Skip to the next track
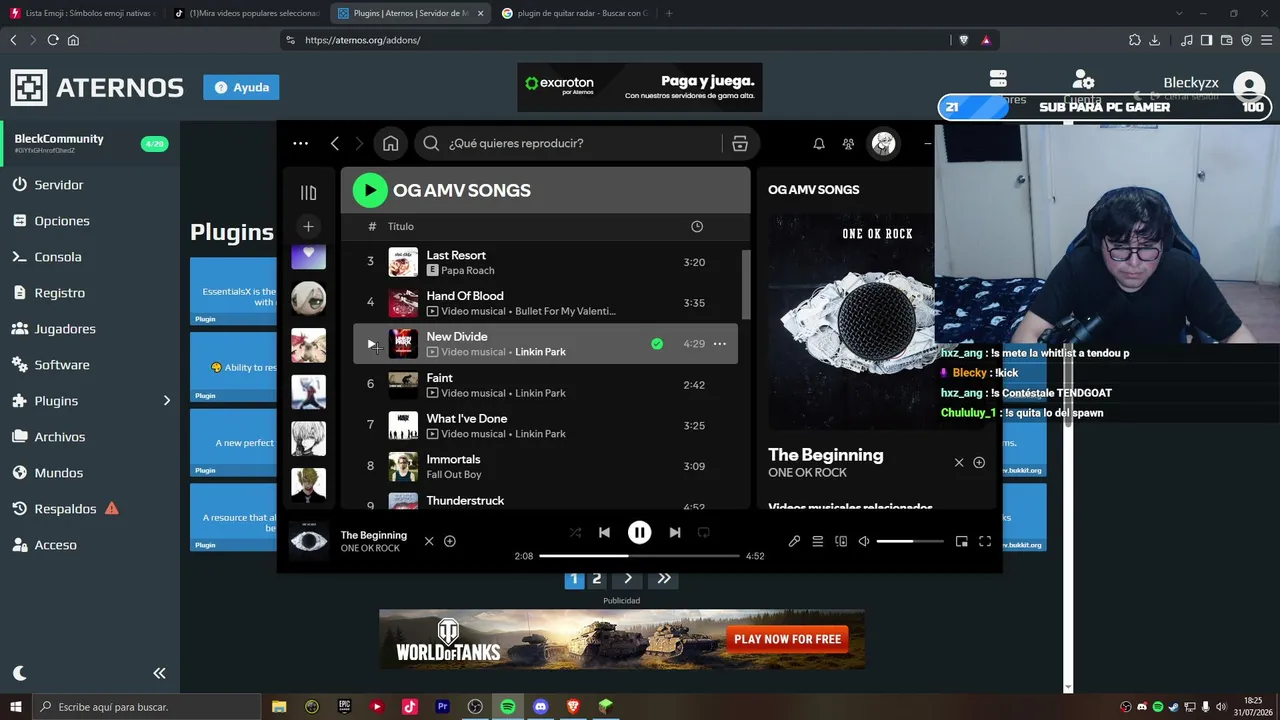Image resolution: width=1280 pixels, height=720 pixels. tap(675, 533)
